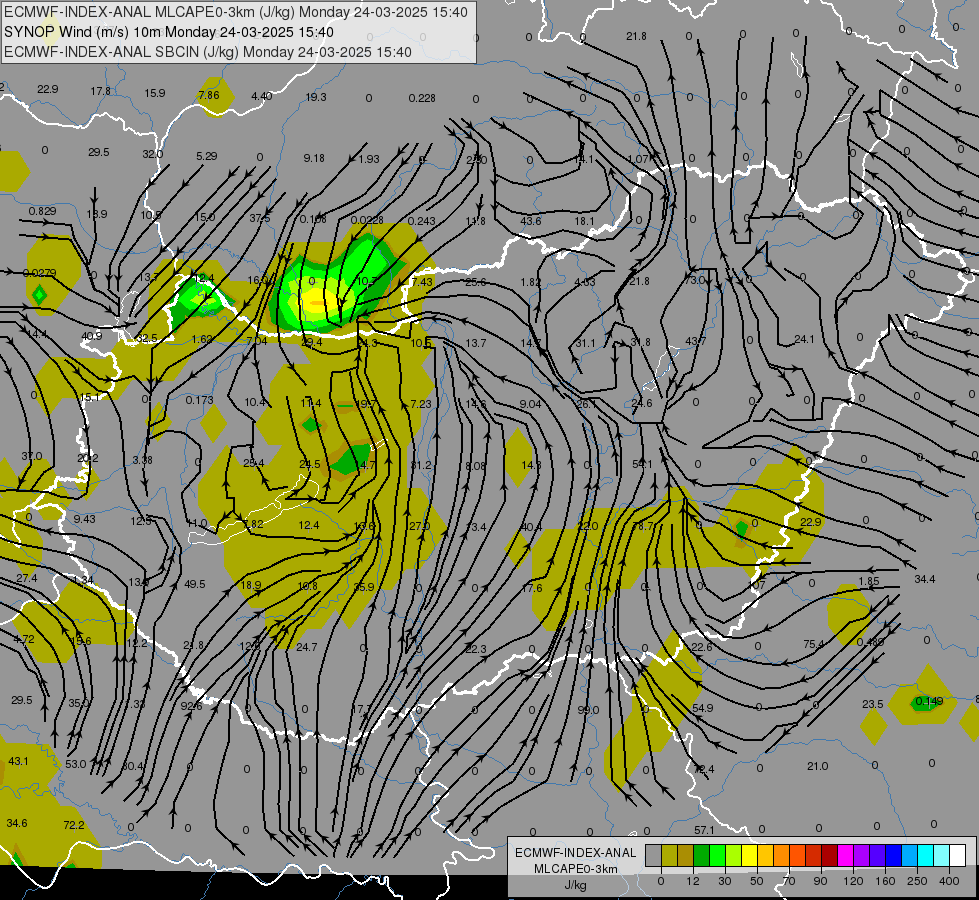
Task: Click the map value 4.72
Action: pos(24,639)
